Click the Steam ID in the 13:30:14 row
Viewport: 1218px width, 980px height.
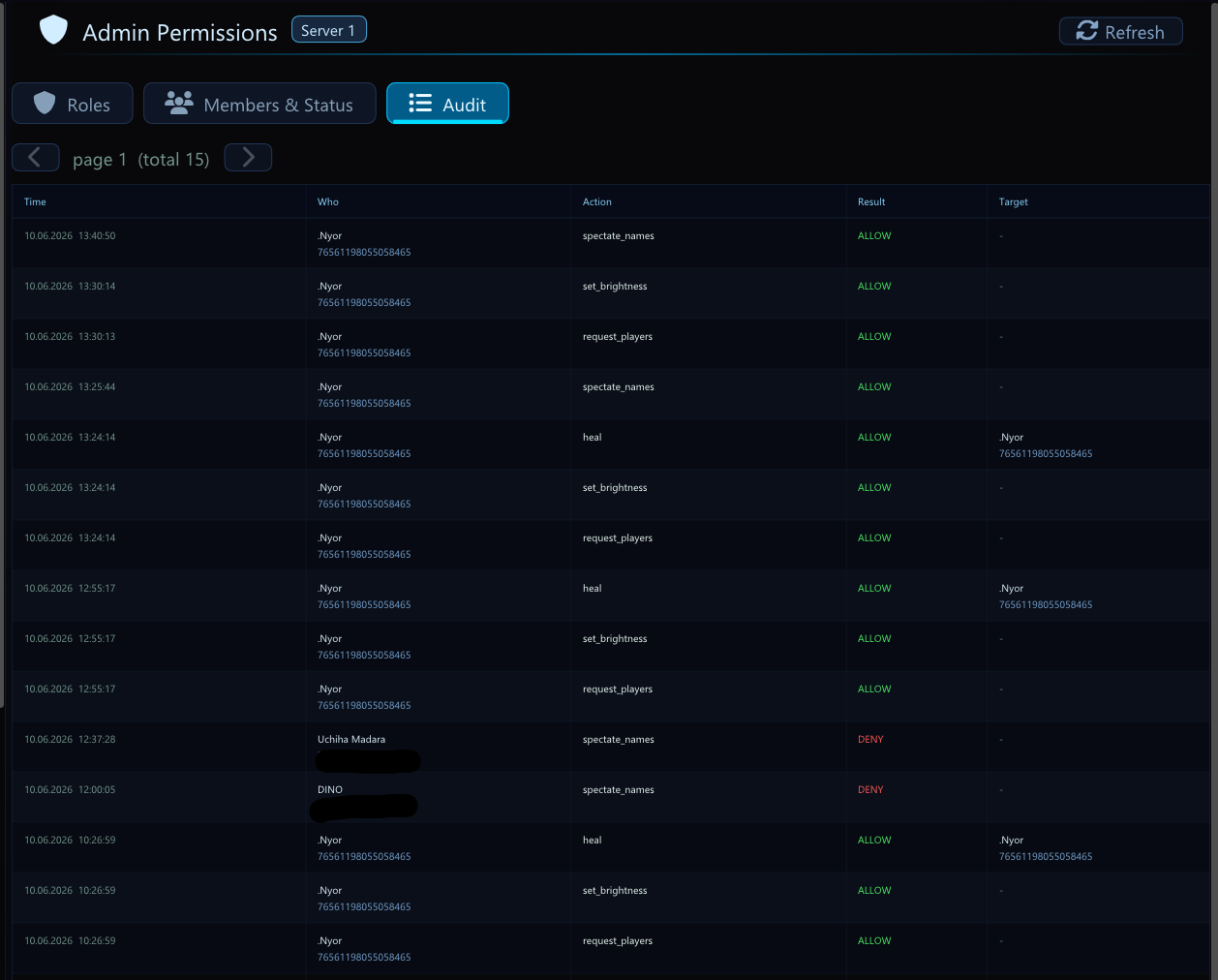(x=364, y=302)
